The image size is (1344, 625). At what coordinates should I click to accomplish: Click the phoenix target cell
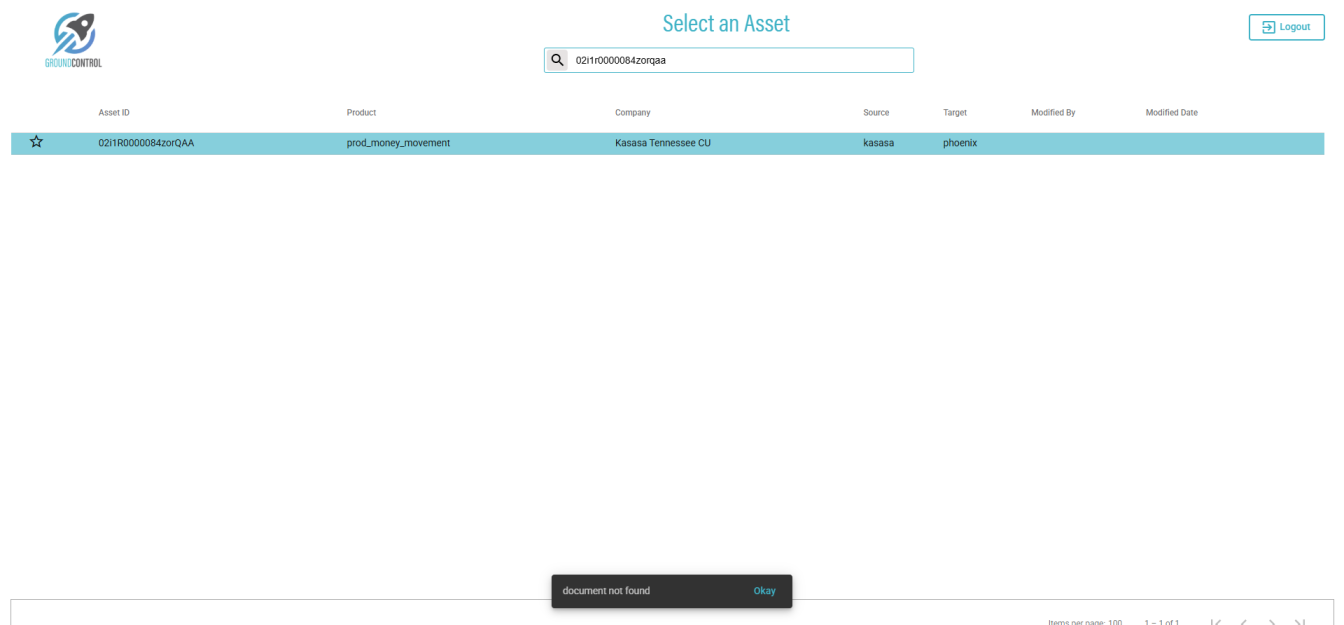960,143
